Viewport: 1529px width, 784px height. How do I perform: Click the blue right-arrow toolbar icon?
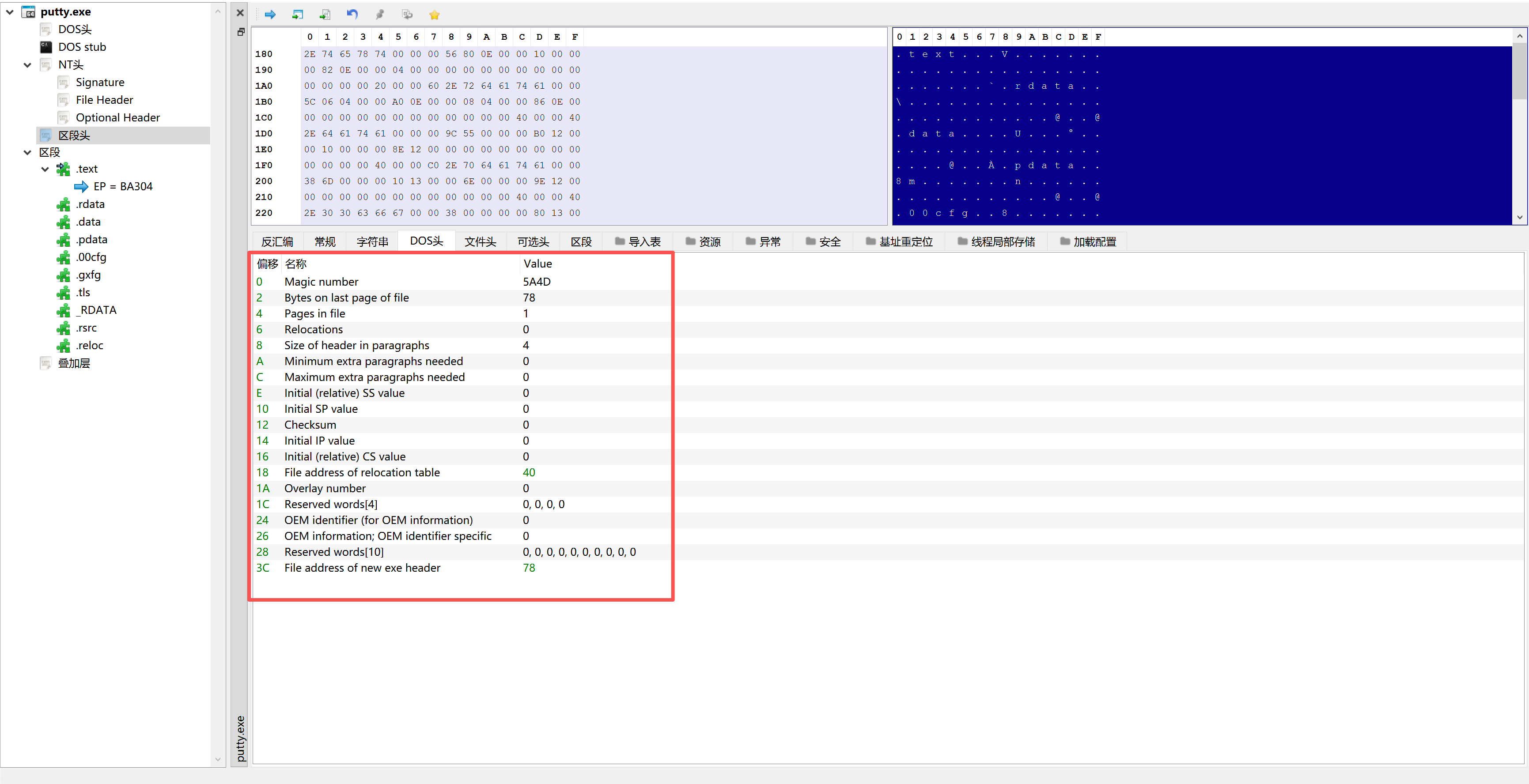(x=270, y=15)
